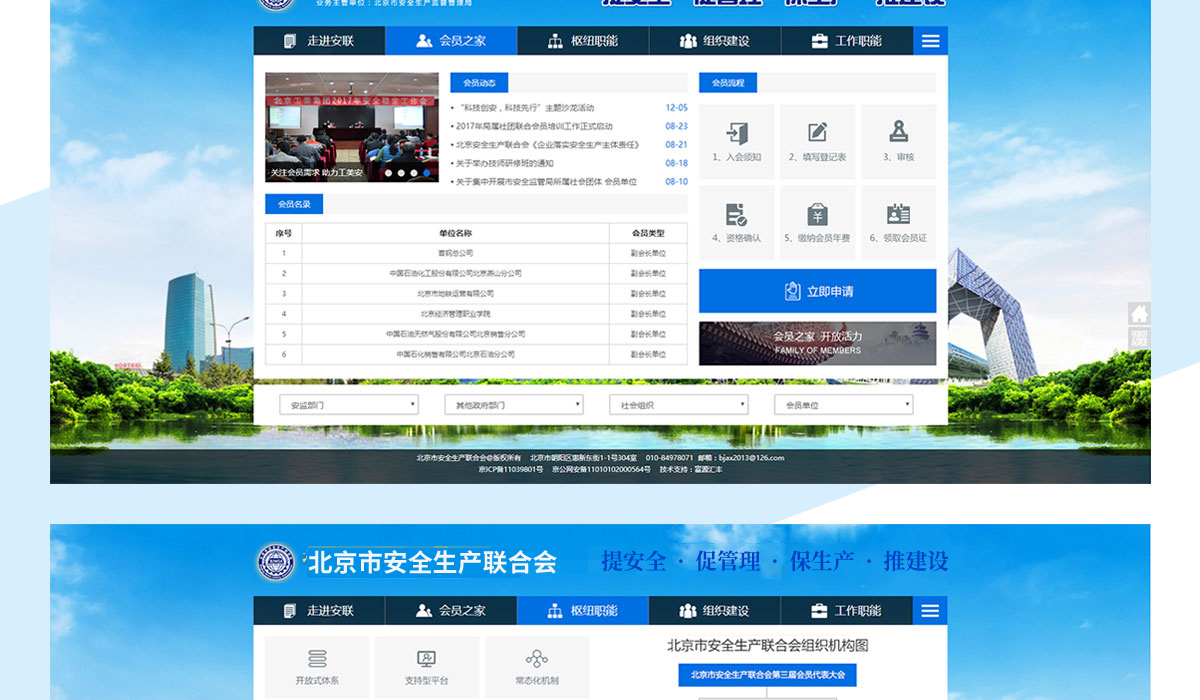
Task: Switch to 走进安联 tab in top navigation
Action: coord(319,41)
